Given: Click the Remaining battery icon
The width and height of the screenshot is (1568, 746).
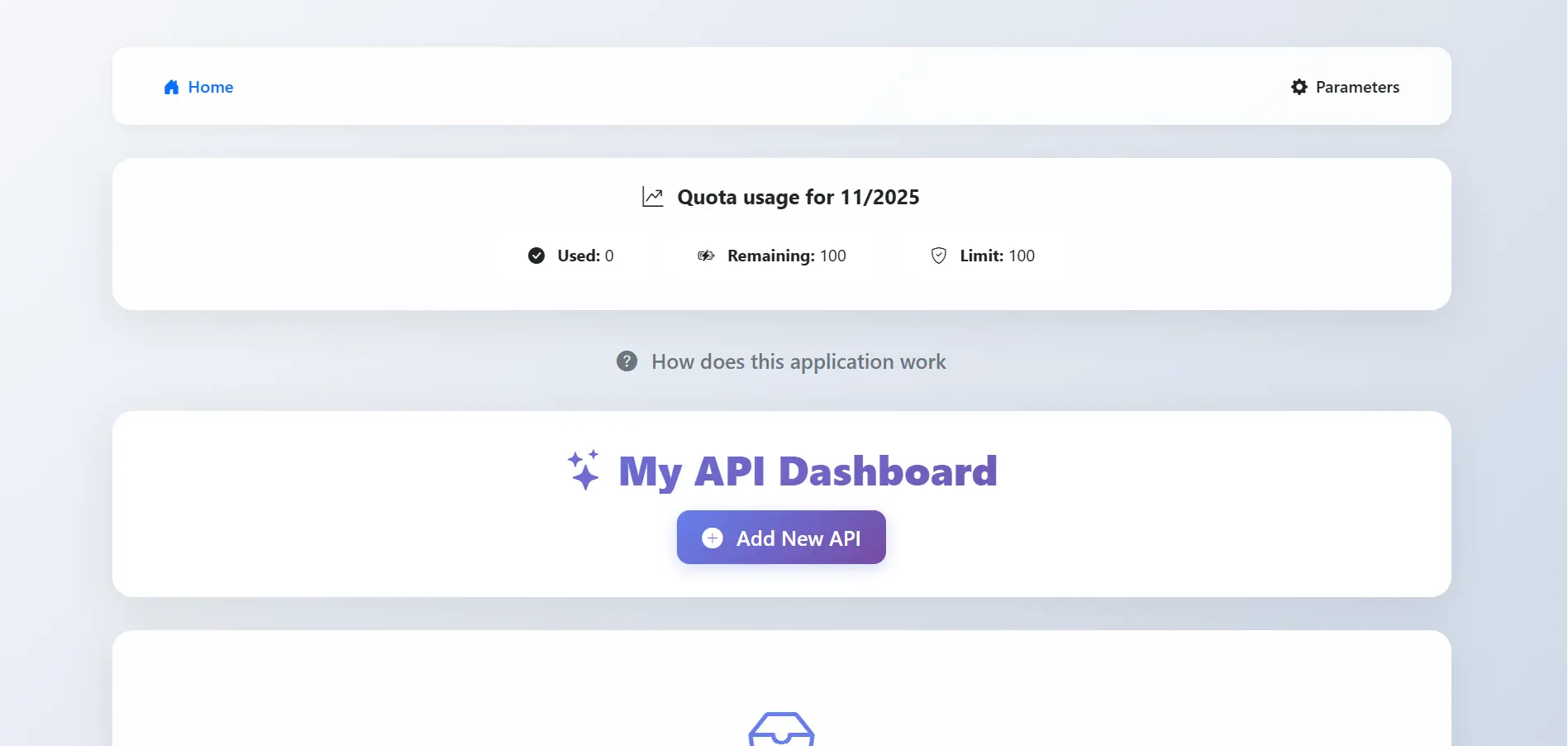Looking at the screenshot, I should pyautogui.click(x=706, y=256).
